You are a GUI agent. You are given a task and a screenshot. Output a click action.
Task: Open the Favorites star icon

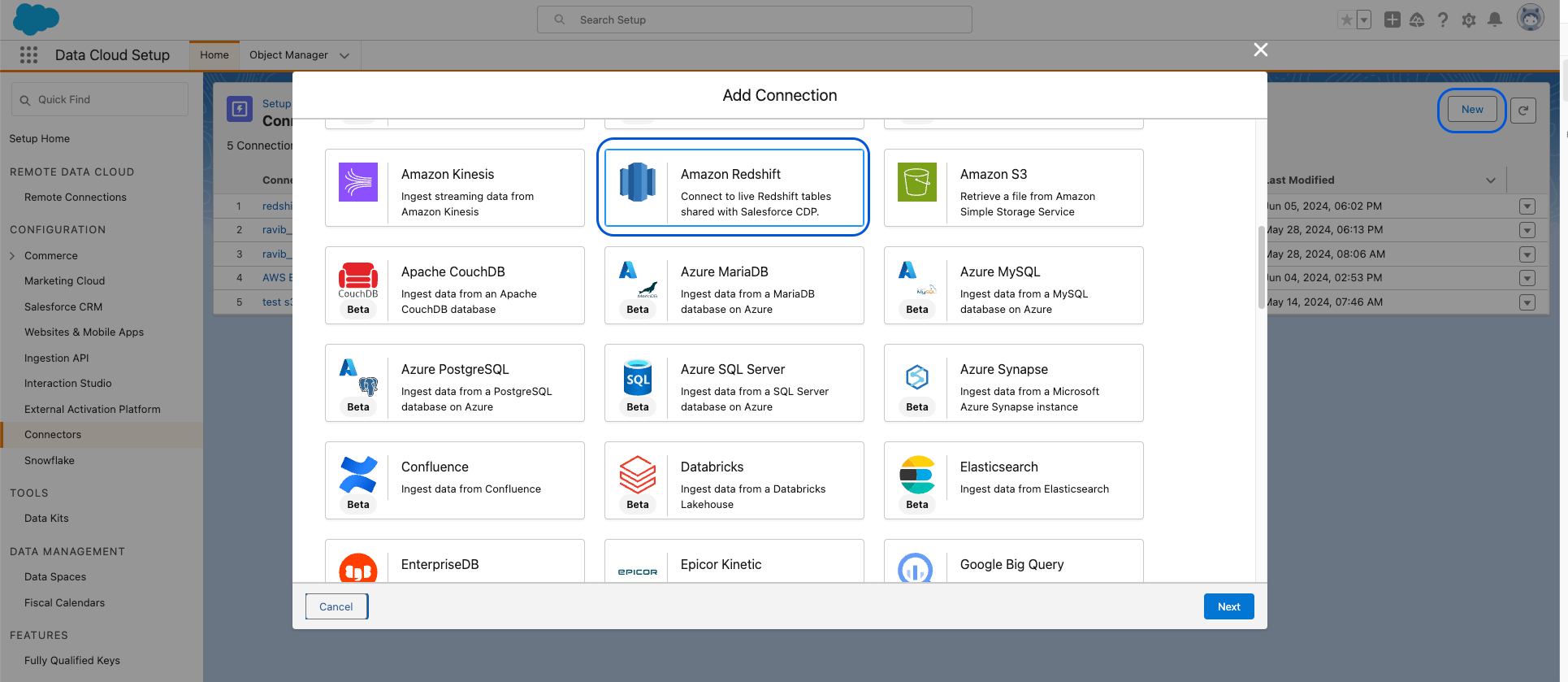tap(1347, 20)
